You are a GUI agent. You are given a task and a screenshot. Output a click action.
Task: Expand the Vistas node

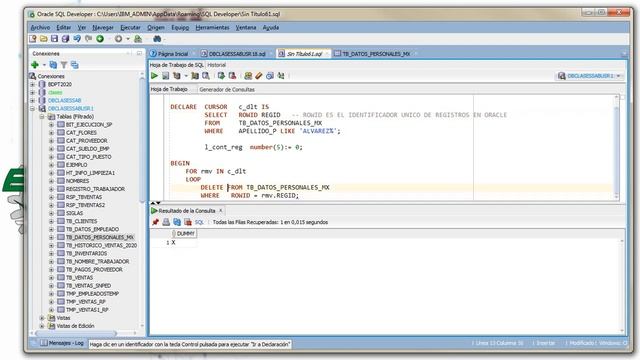(42, 318)
